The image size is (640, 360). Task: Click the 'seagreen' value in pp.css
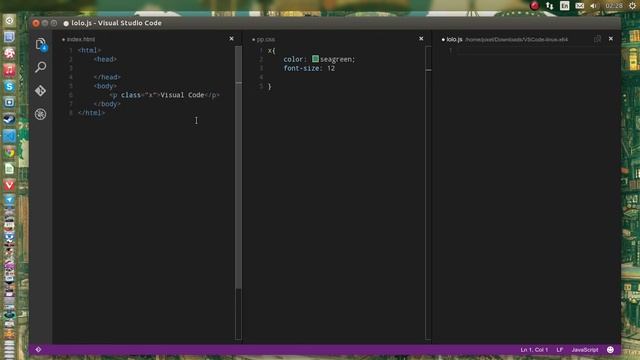[x=336, y=60]
